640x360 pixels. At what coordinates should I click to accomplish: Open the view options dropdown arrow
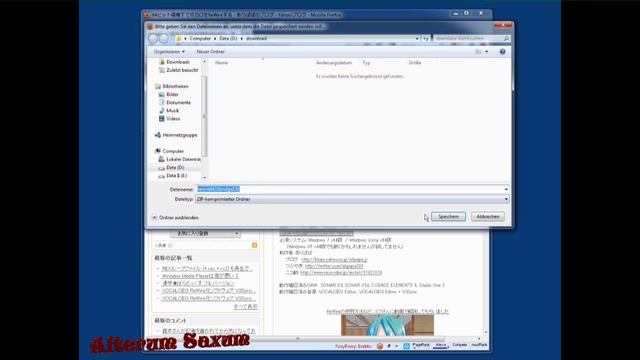point(486,52)
